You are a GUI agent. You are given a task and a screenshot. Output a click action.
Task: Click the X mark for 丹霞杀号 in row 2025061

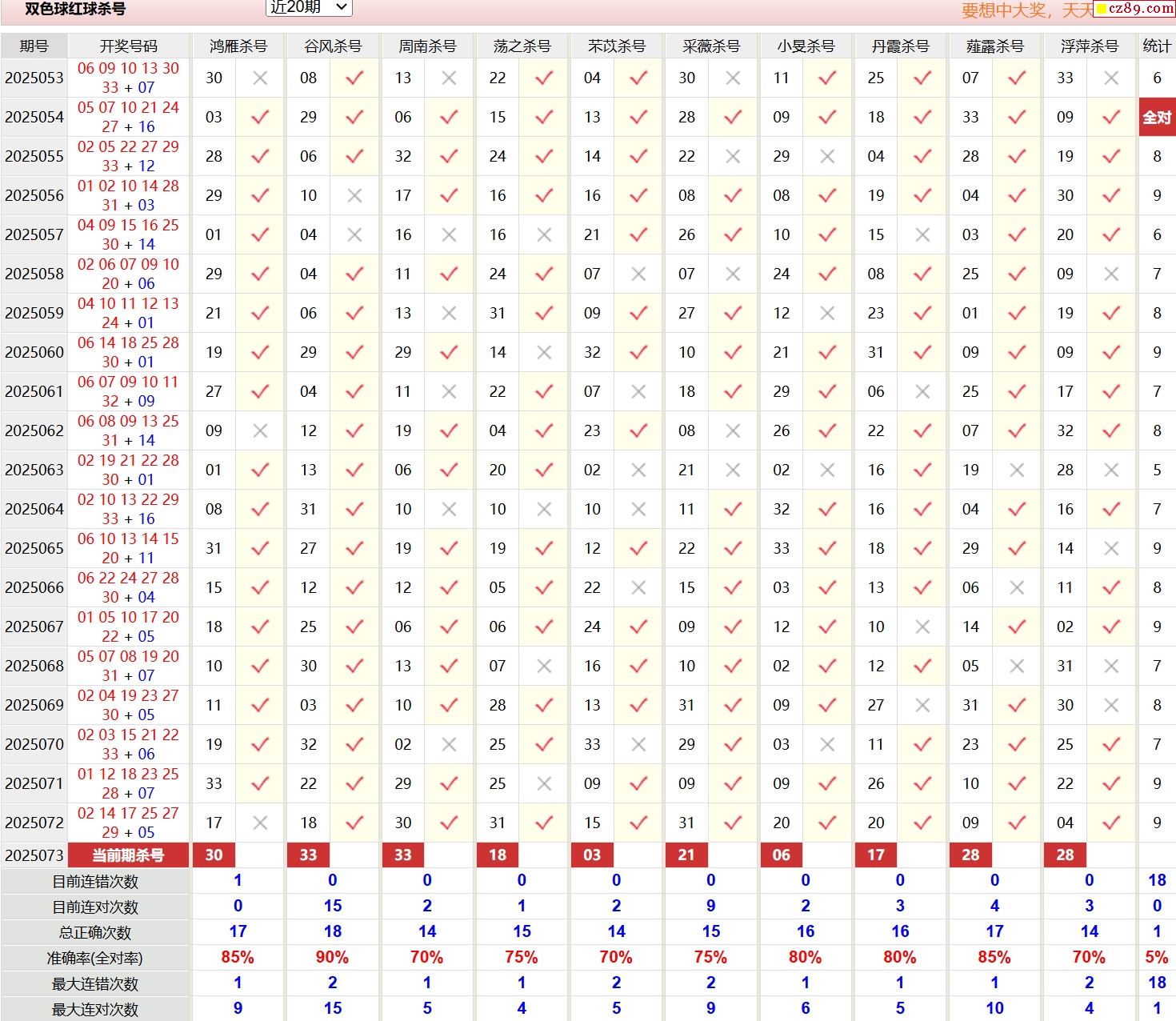(922, 391)
